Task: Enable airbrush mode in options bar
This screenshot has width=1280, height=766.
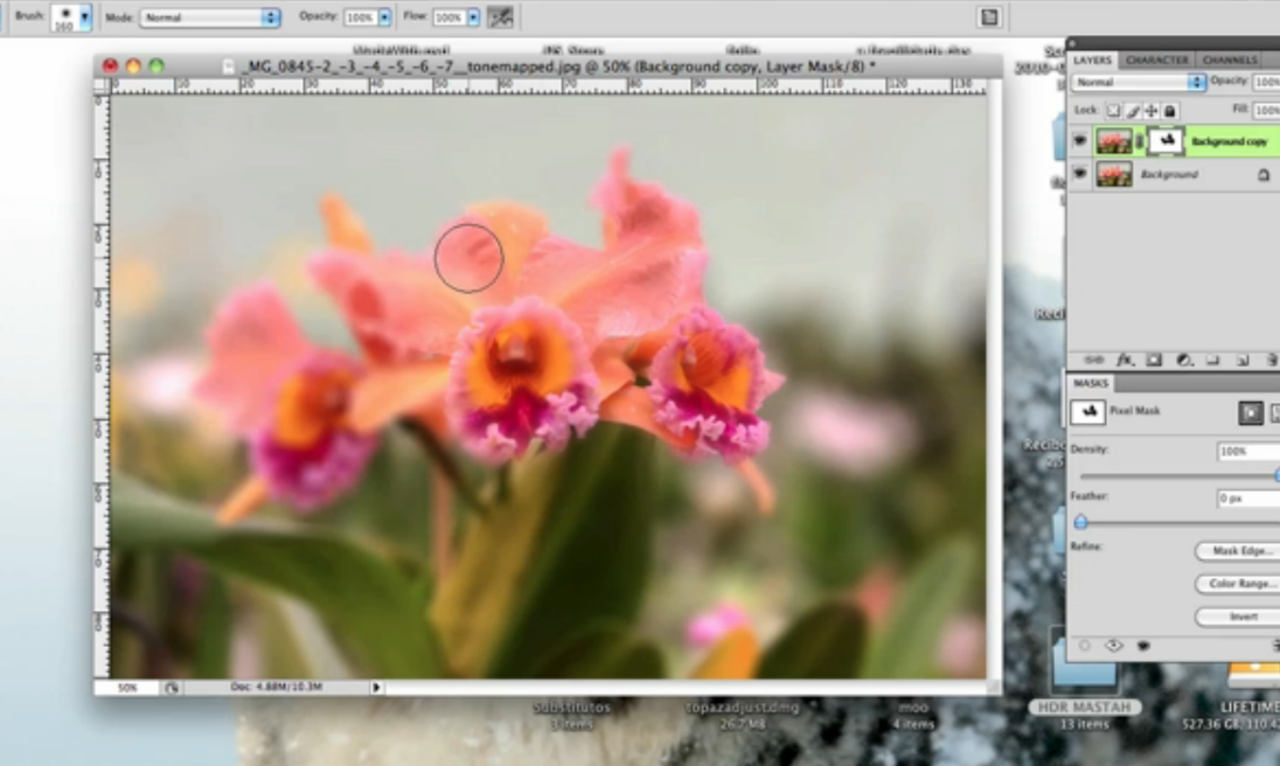Action: [x=500, y=17]
